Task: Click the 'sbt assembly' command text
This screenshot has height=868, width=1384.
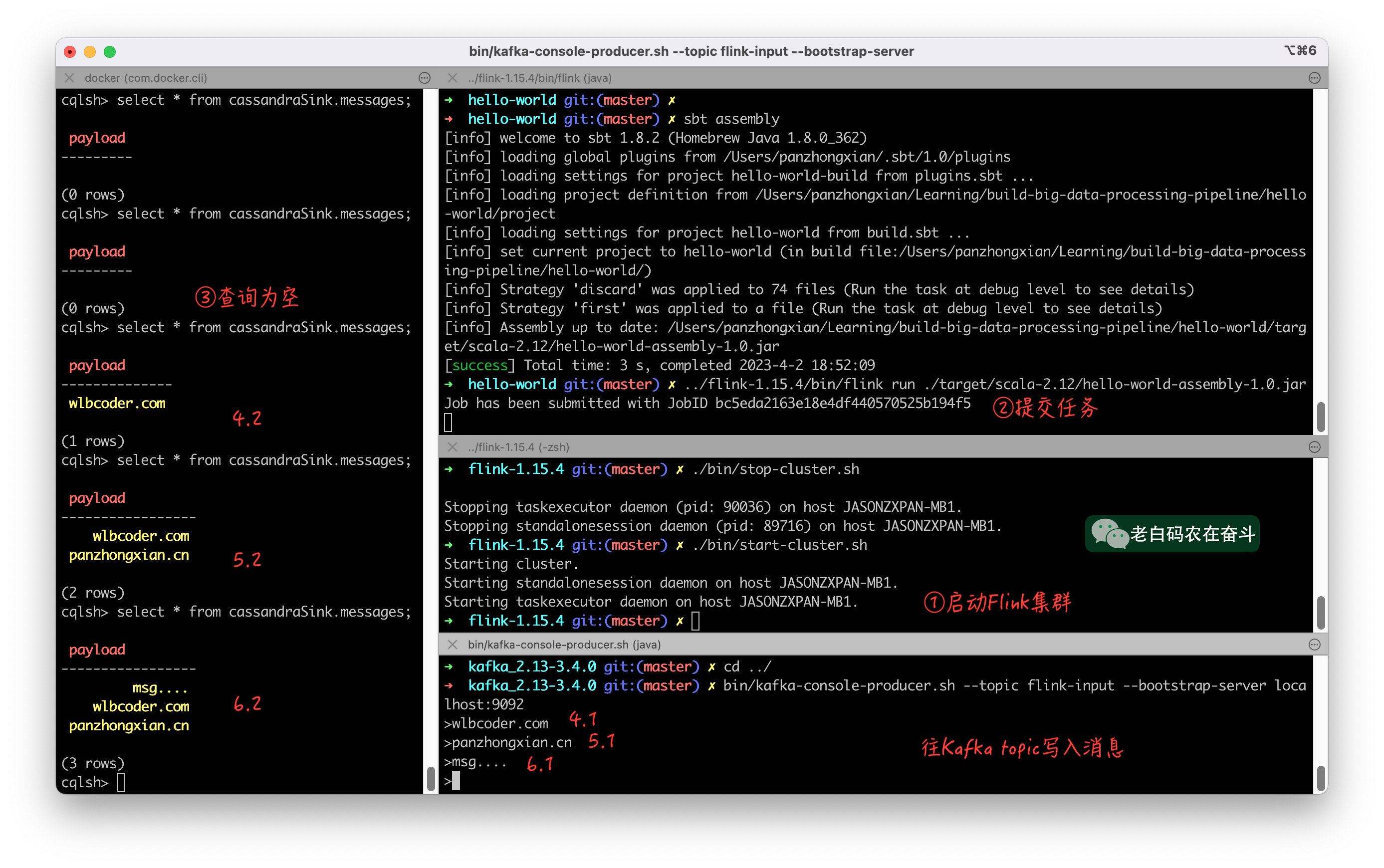Action: 731,119
